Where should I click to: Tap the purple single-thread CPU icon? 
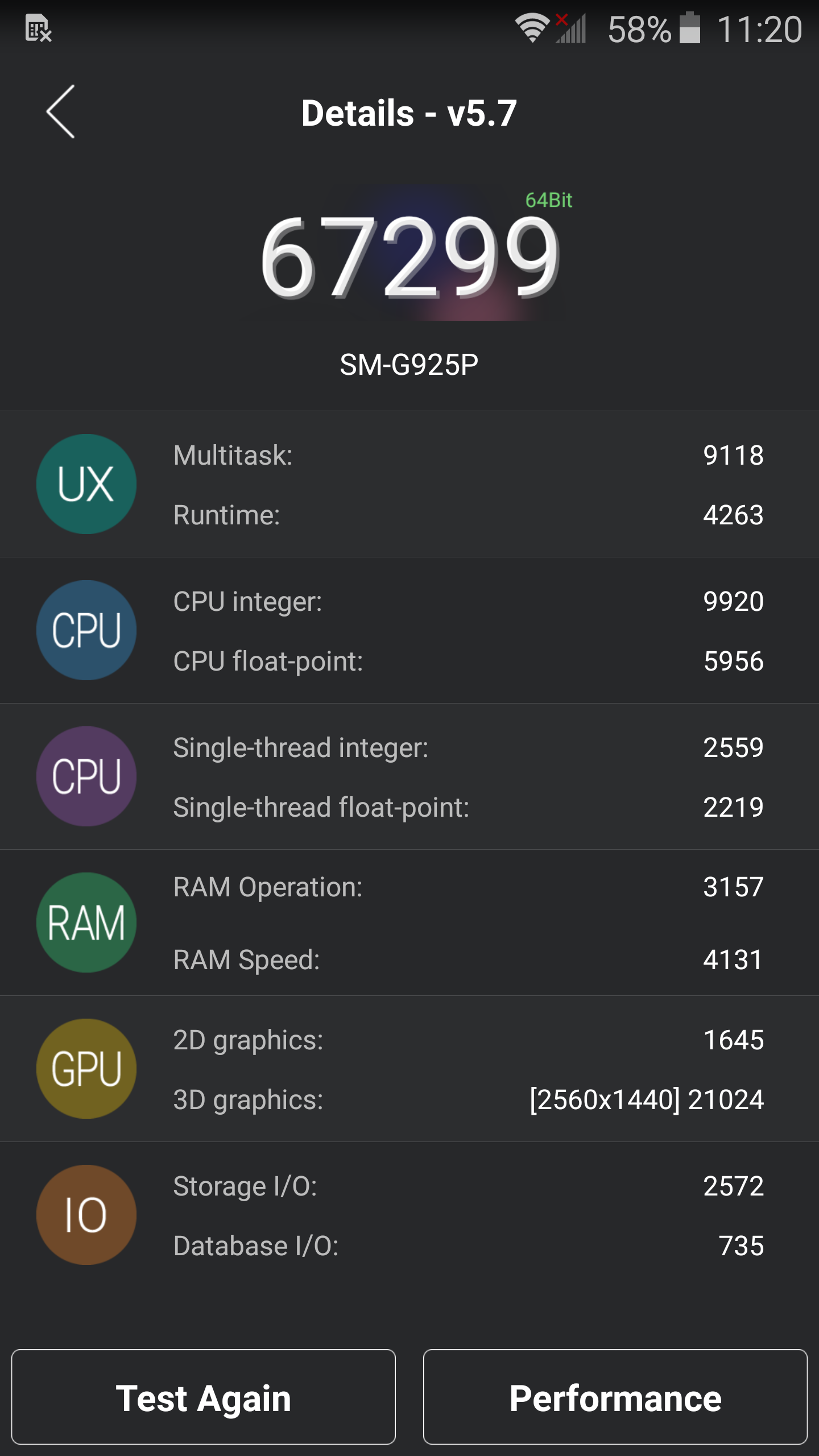point(86,776)
